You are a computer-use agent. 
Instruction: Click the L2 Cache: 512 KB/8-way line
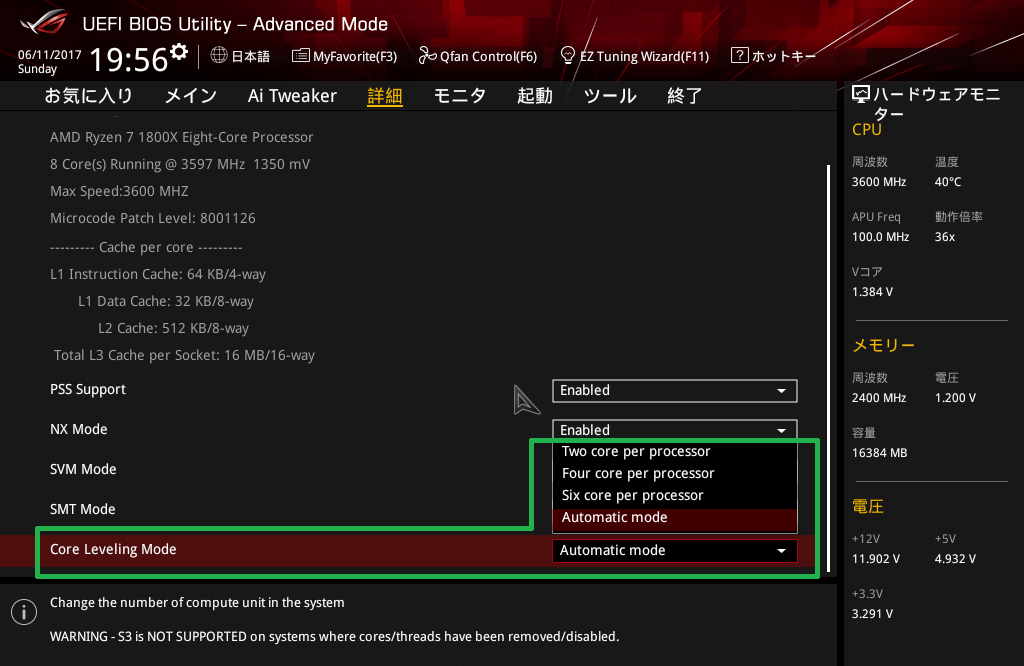coord(173,328)
